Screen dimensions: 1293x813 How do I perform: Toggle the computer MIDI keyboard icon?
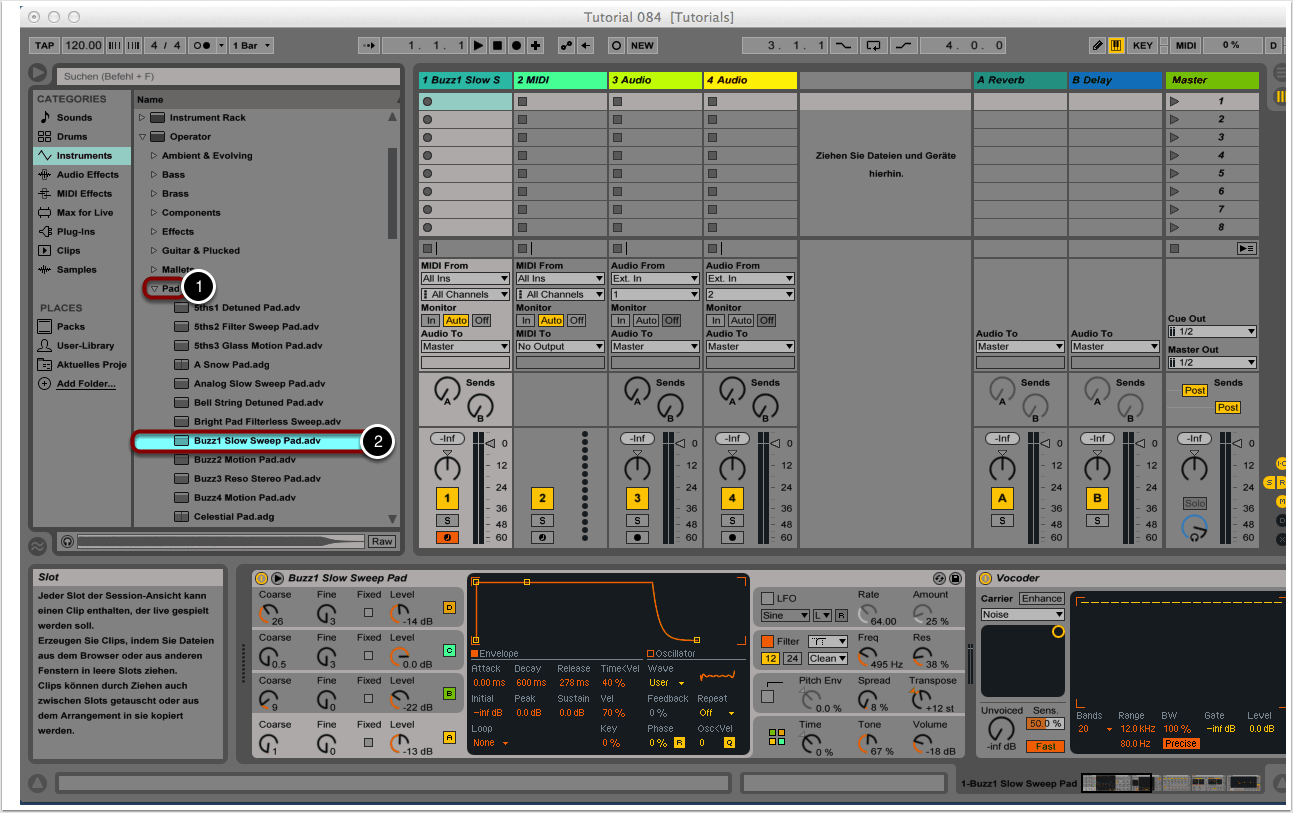click(x=1115, y=45)
